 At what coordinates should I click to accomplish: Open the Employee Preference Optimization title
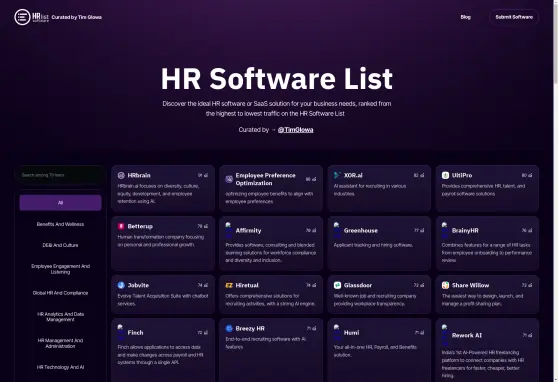(265, 179)
